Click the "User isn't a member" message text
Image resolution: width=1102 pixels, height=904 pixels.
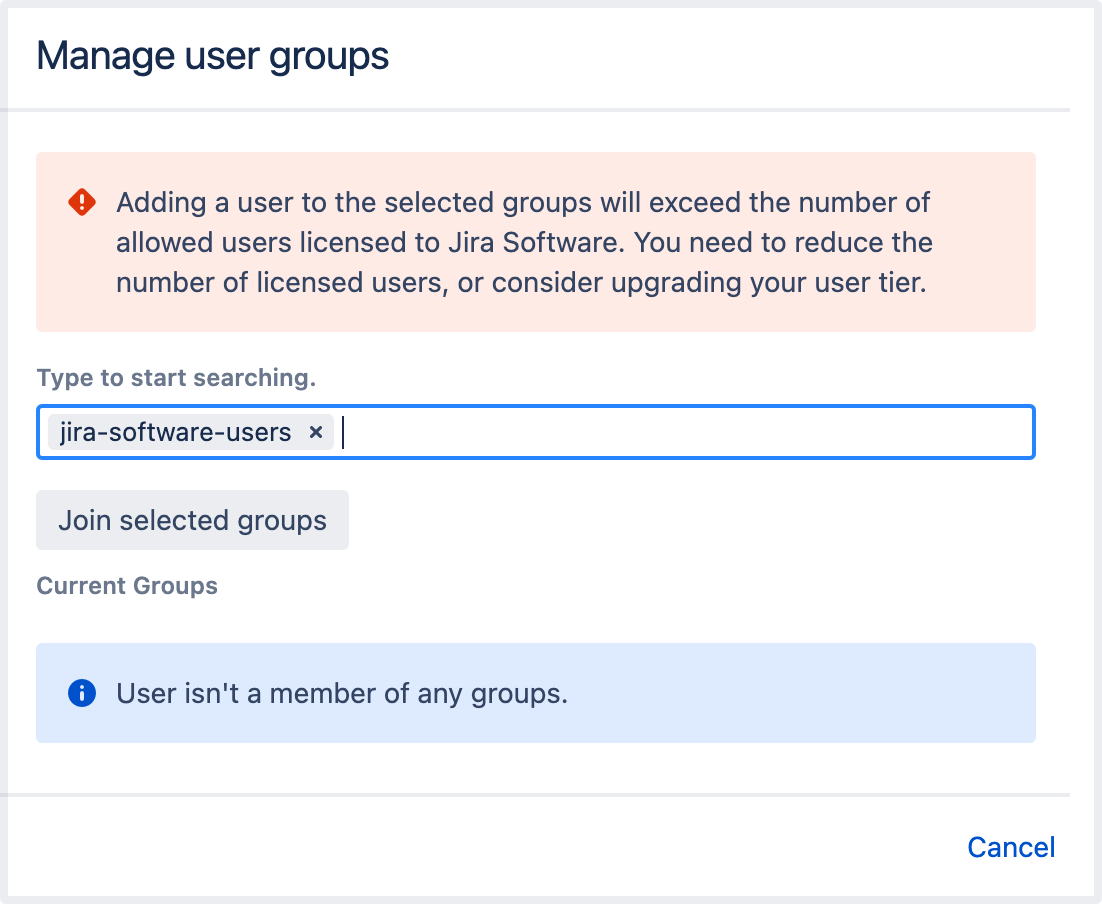coord(342,693)
